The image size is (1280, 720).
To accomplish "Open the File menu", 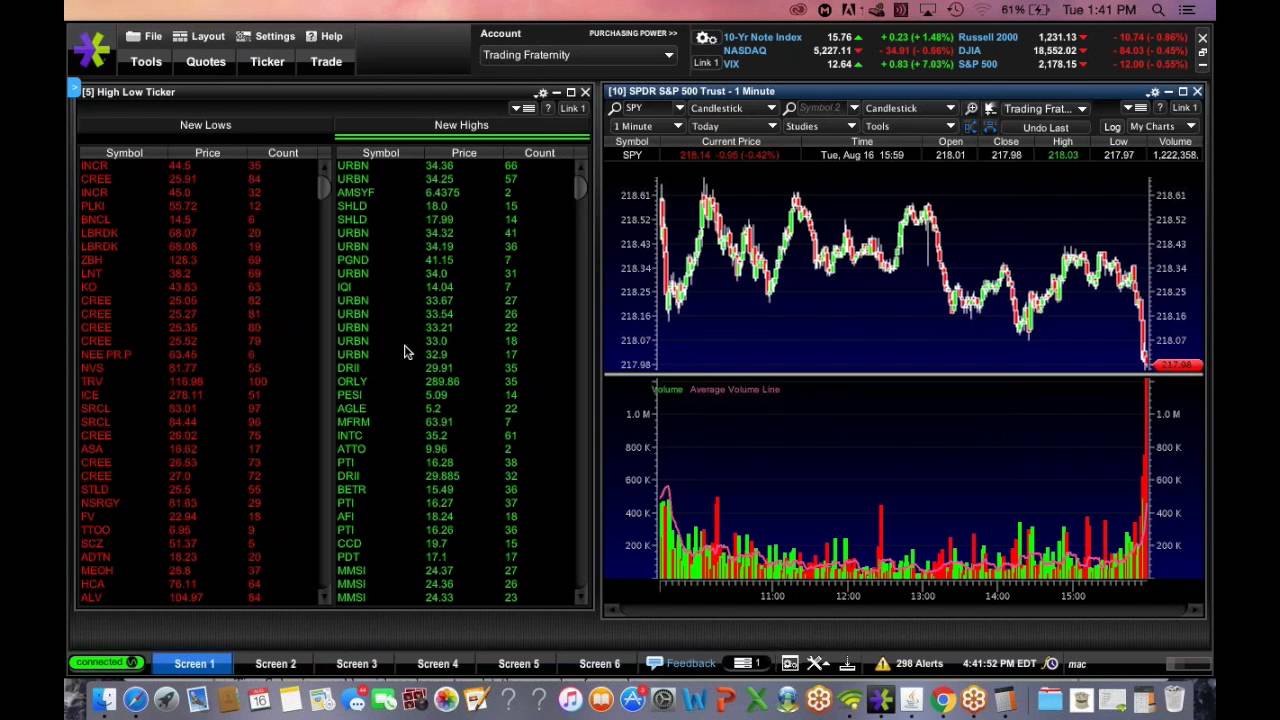I will click(144, 36).
